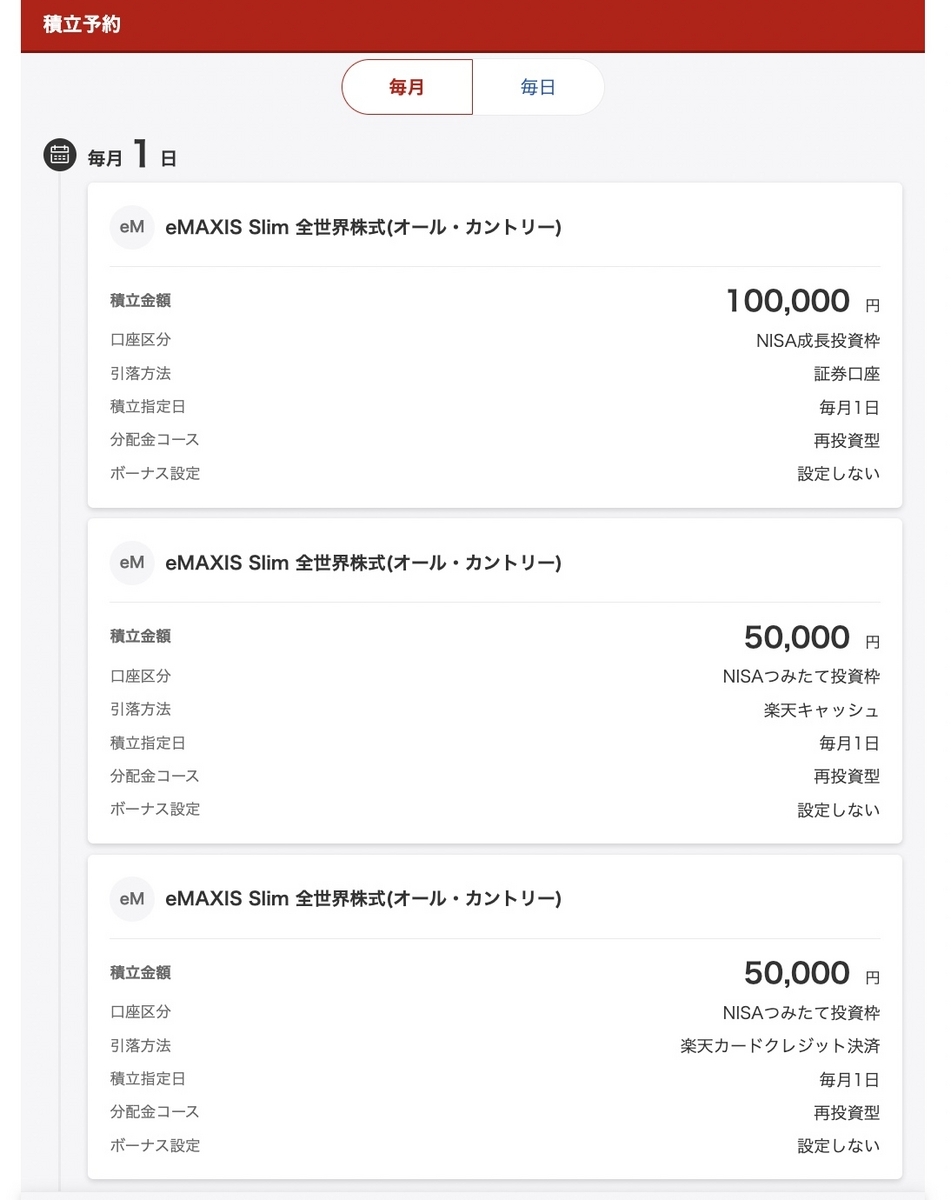Click the eM fund icon in first card
The width and height of the screenshot is (951, 1200).
(x=132, y=227)
